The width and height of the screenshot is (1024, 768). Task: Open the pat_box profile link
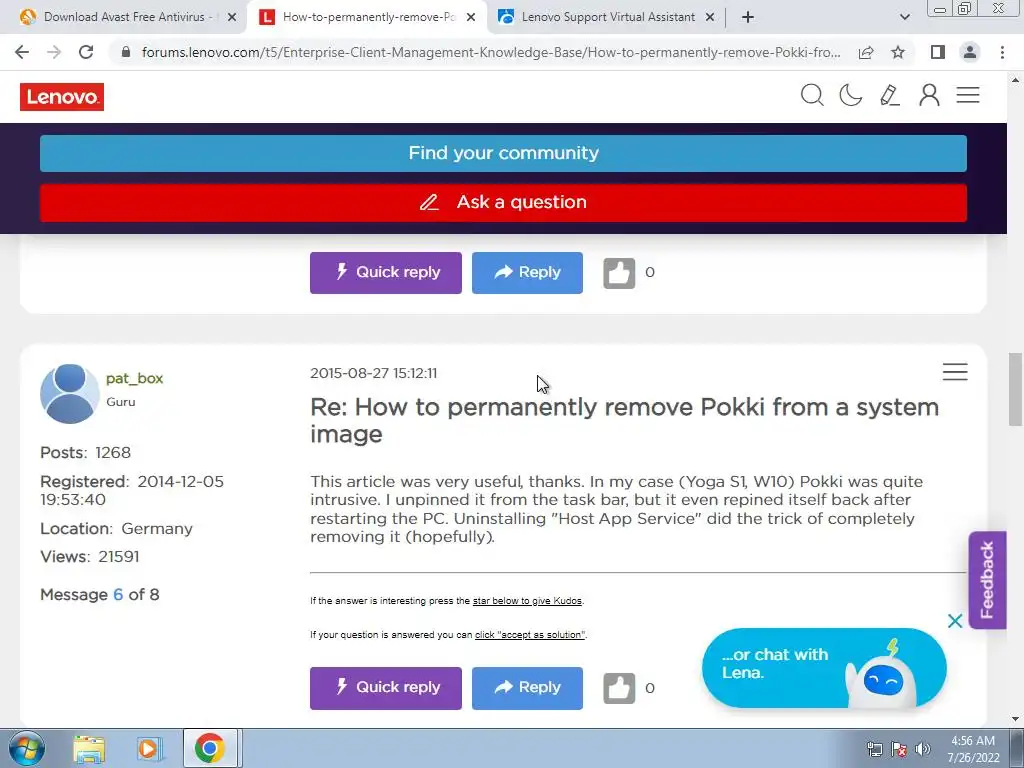(135, 379)
